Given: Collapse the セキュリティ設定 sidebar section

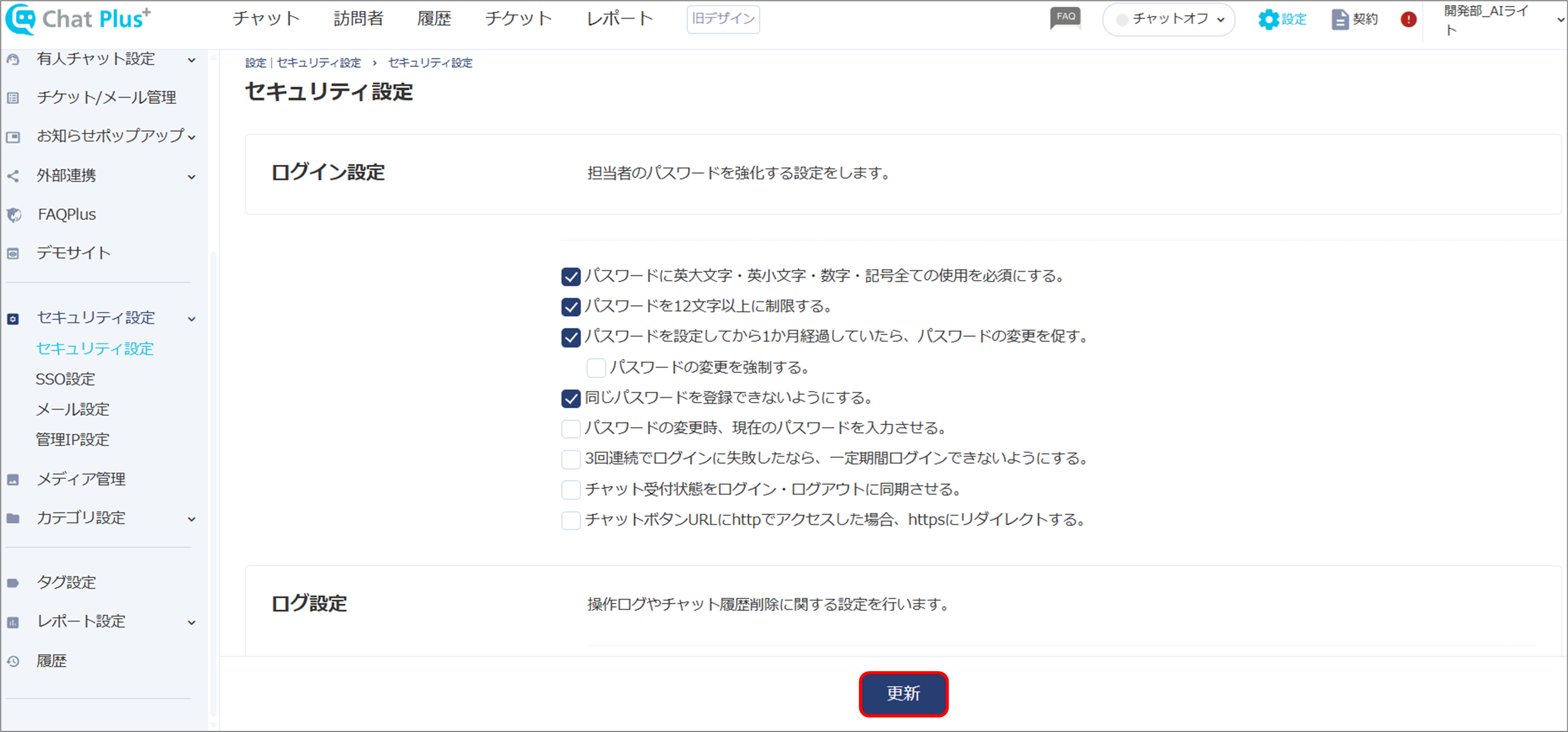Looking at the screenshot, I should tap(192, 319).
